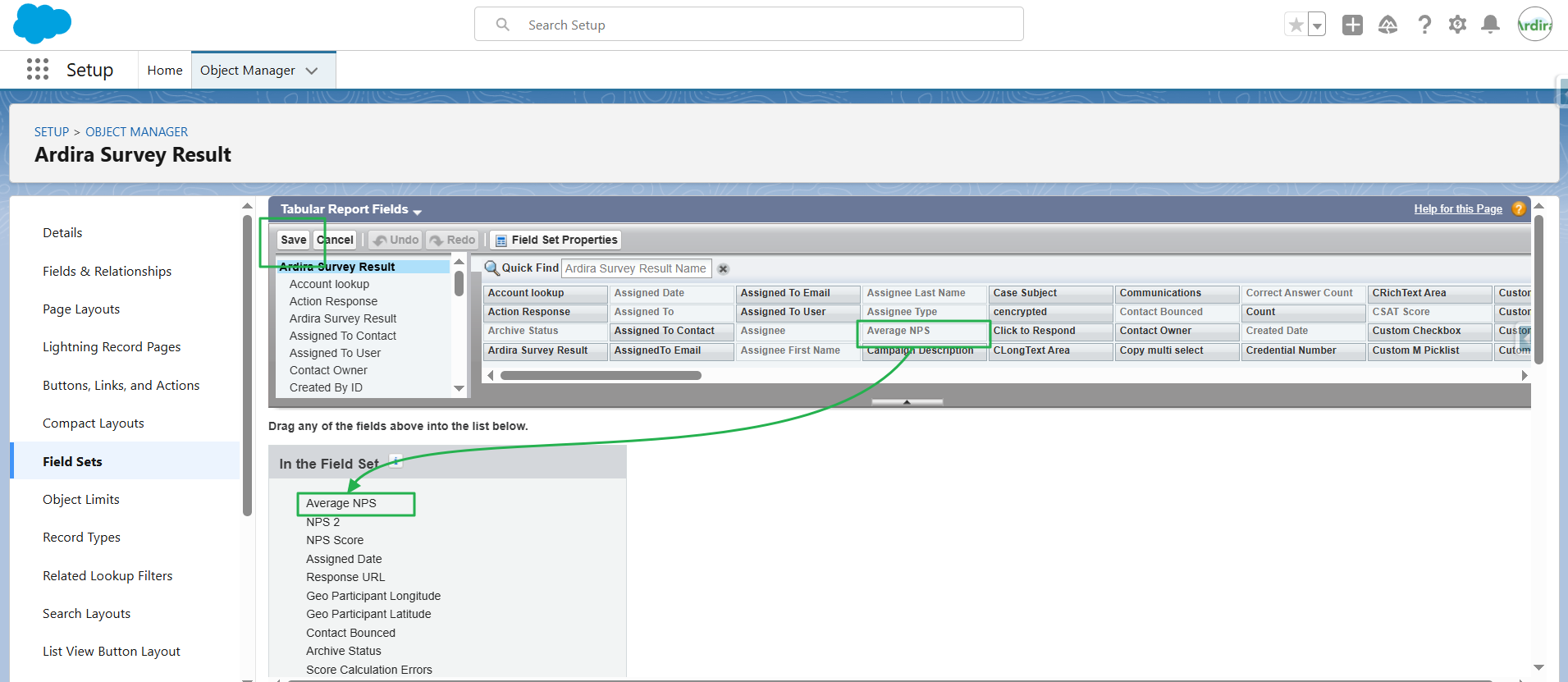Click the Salesforce cloud logo

[43, 24]
